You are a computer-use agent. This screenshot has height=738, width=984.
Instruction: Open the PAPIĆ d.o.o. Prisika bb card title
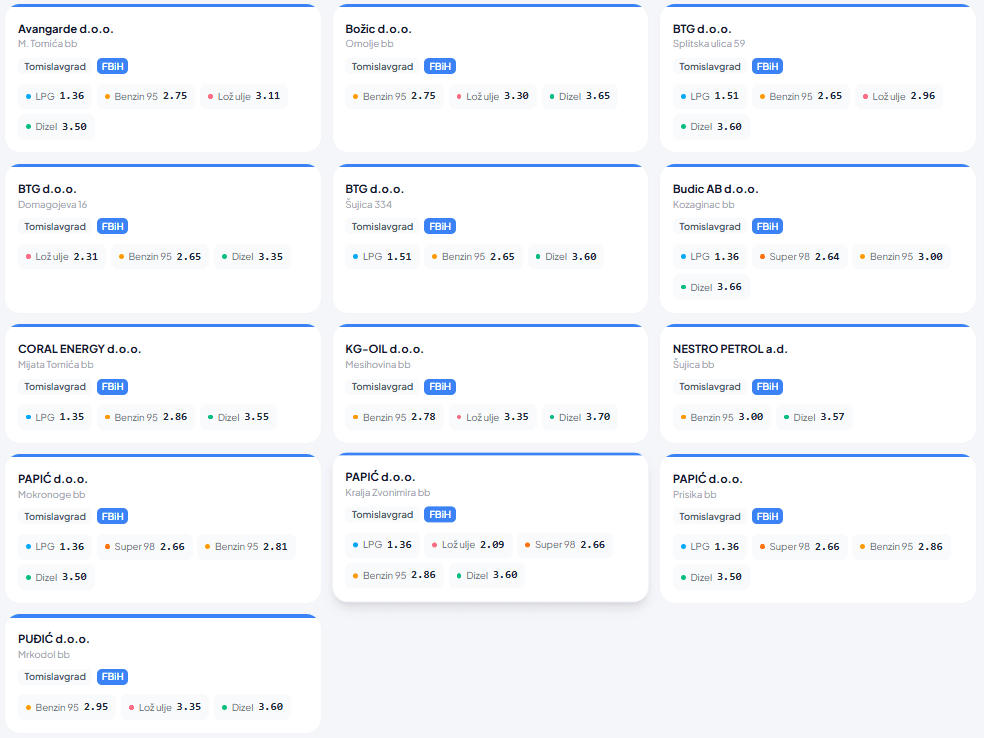(707, 479)
